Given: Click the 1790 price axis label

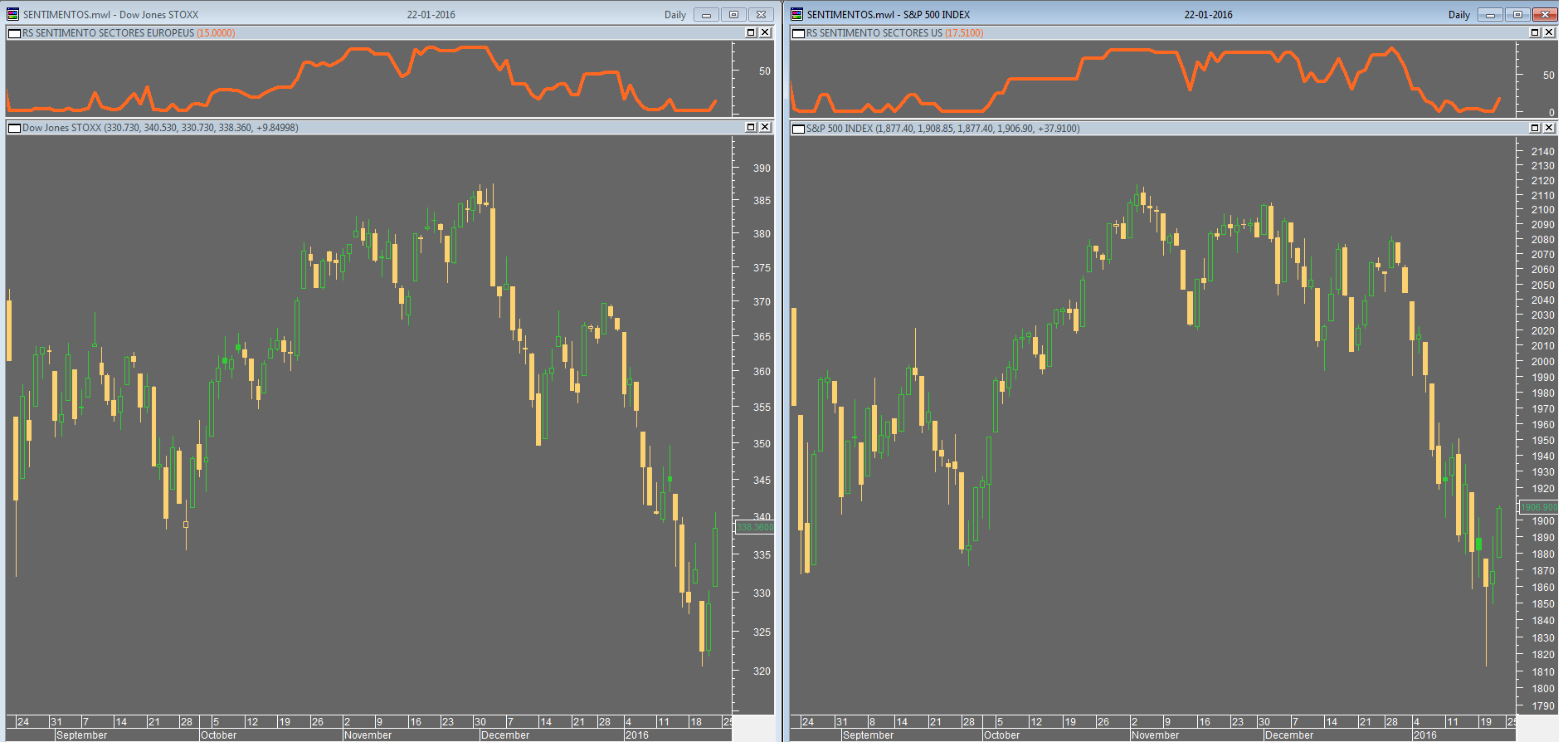Looking at the screenshot, I should [1543, 705].
